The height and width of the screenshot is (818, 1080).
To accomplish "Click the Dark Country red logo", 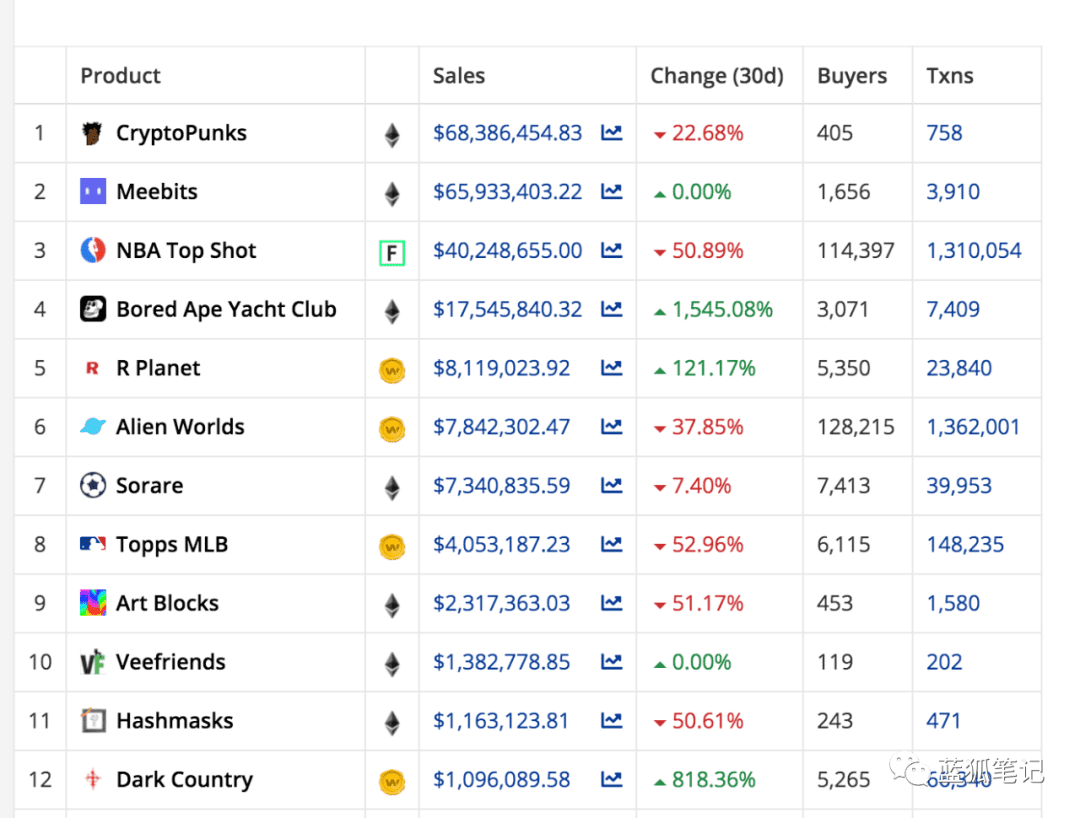I will pos(93,779).
